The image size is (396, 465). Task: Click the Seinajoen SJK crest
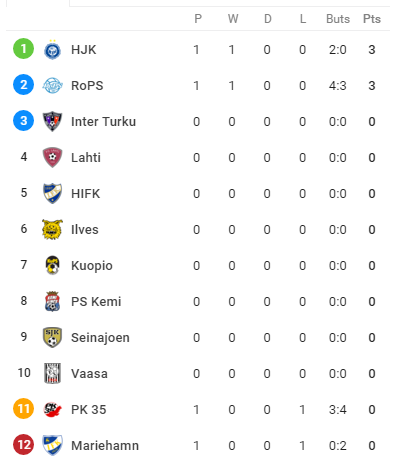(52, 337)
